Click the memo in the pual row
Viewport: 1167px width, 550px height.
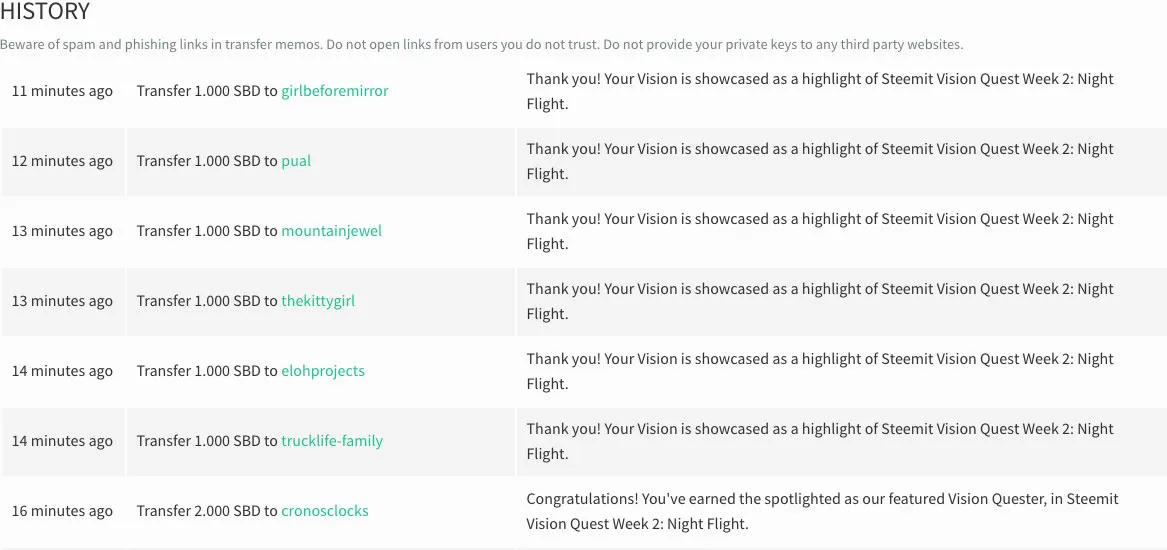tap(820, 162)
